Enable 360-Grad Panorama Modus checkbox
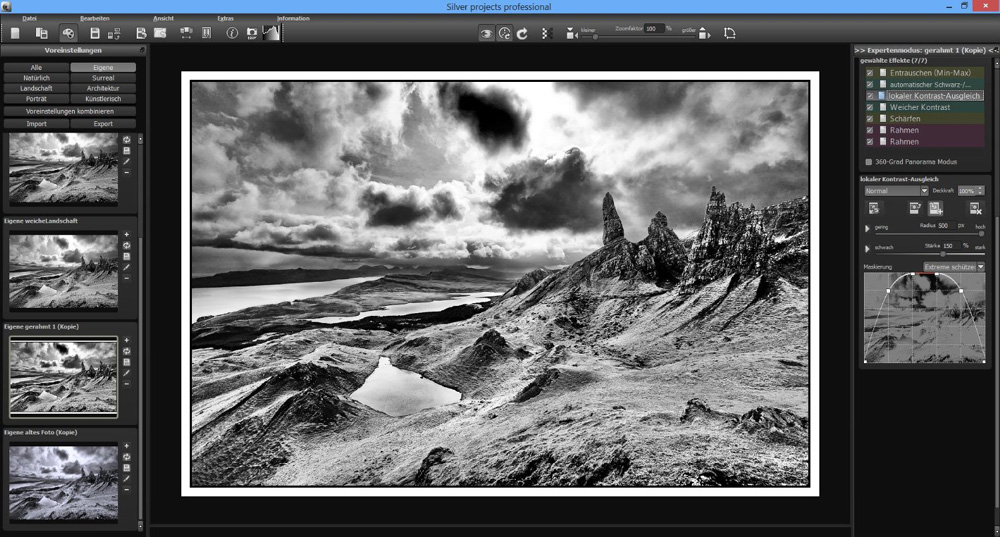The width and height of the screenshot is (1000, 537). tap(868, 161)
